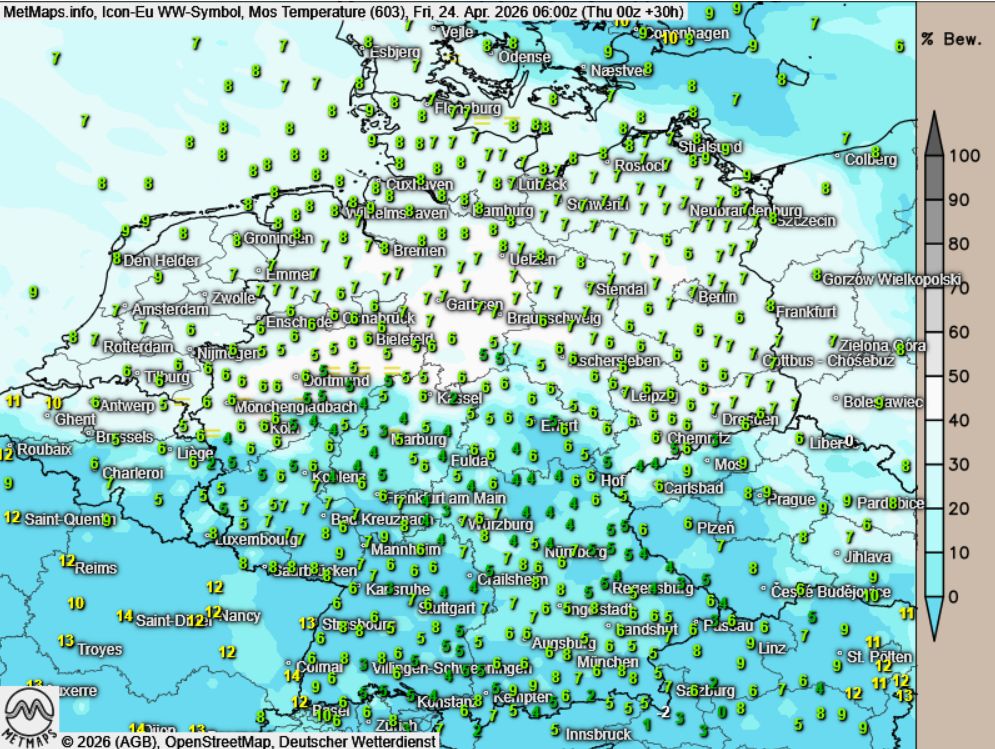This screenshot has height=749, width=995.
Task: Click the top arrow of the color scale
Action: (932, 132)
